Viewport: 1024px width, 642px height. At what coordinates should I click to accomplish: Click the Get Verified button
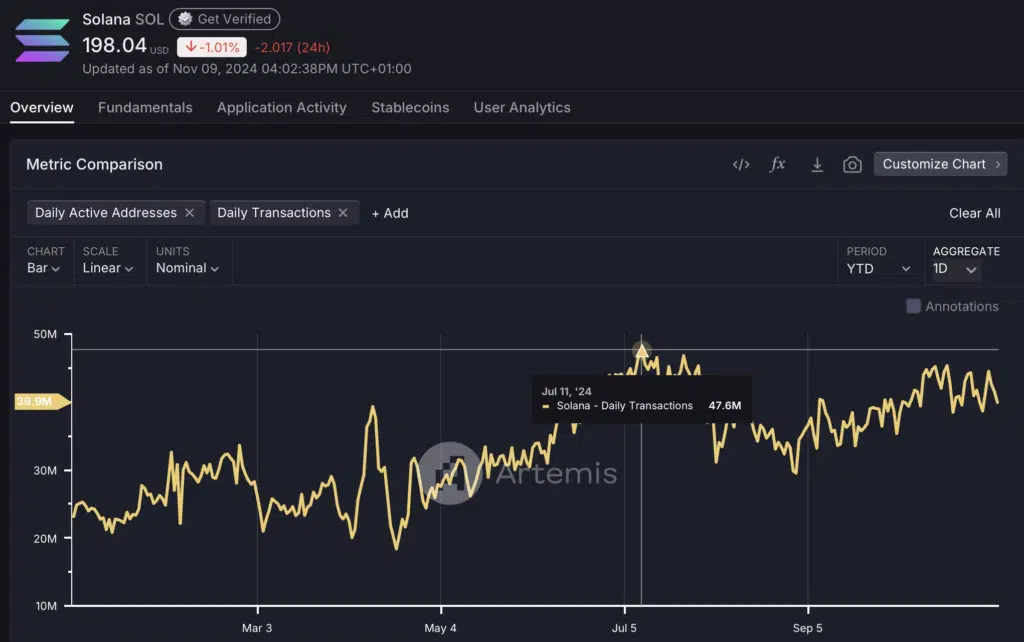[x=225, y=19]
